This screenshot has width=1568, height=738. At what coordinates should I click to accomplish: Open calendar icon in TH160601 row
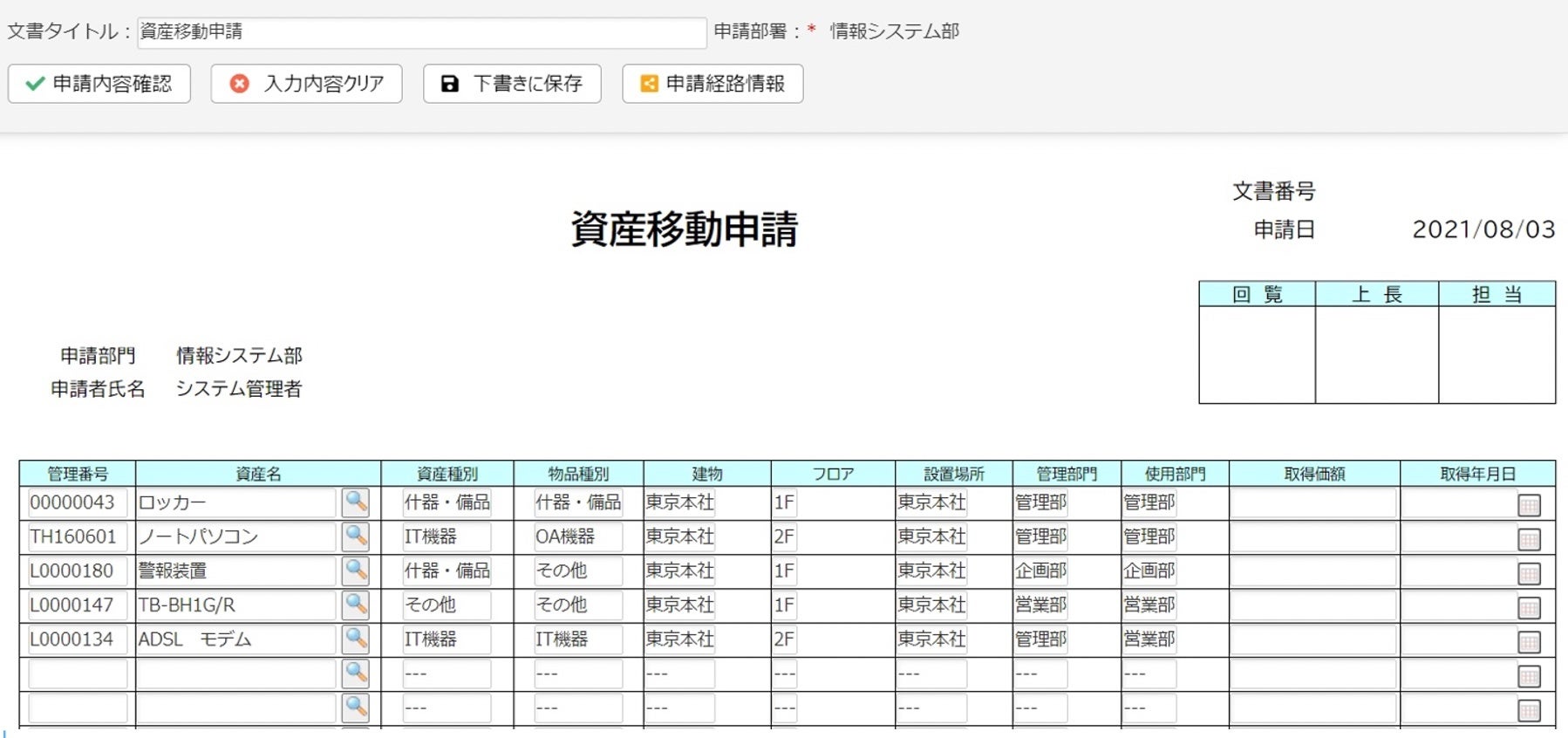[1529, 539]
